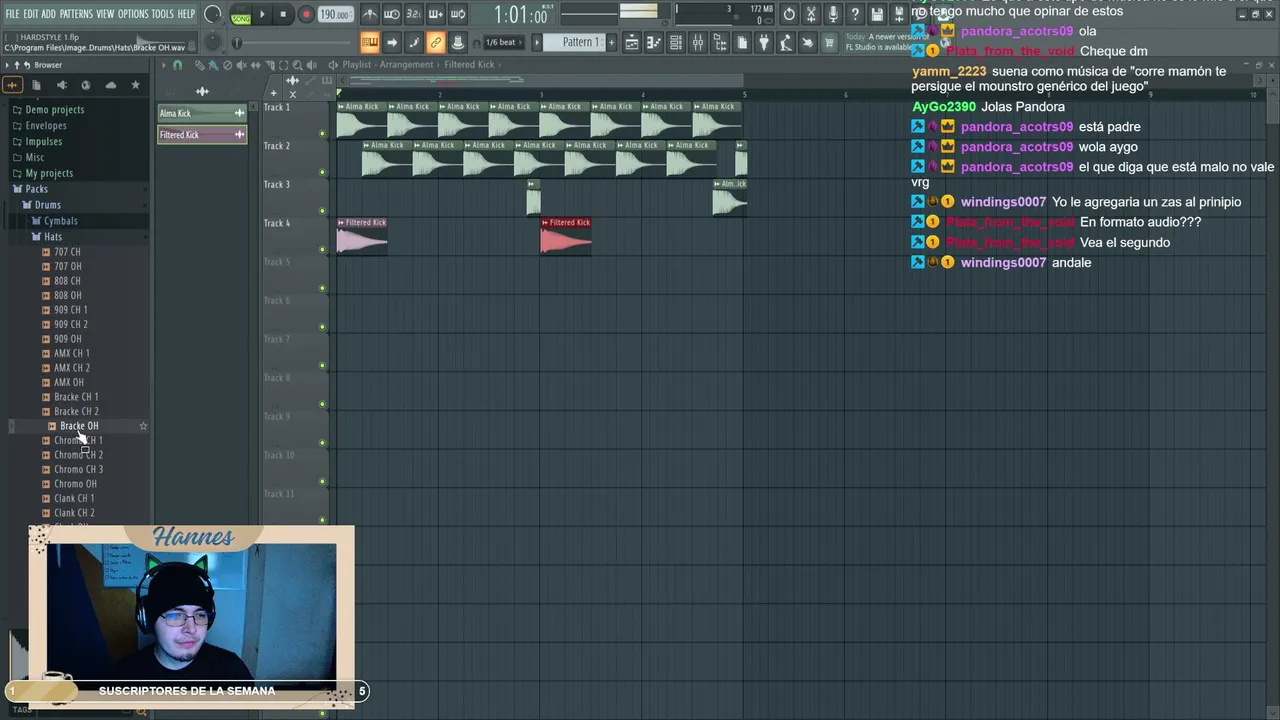1280x720 pixels.
Task: Toggle loop recording button
Action: 458,14
